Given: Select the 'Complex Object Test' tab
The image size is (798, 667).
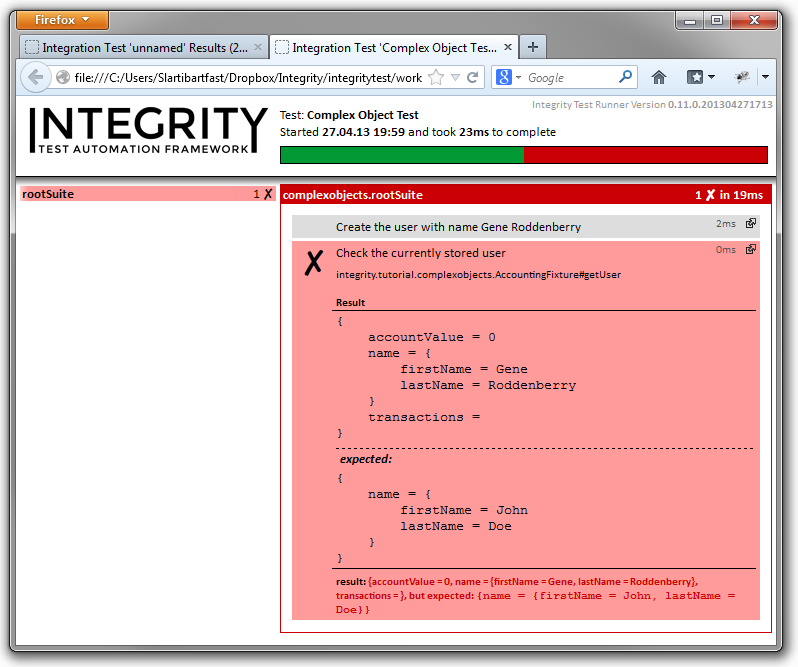Looking at the screenshot, I should tap(392, 47).
